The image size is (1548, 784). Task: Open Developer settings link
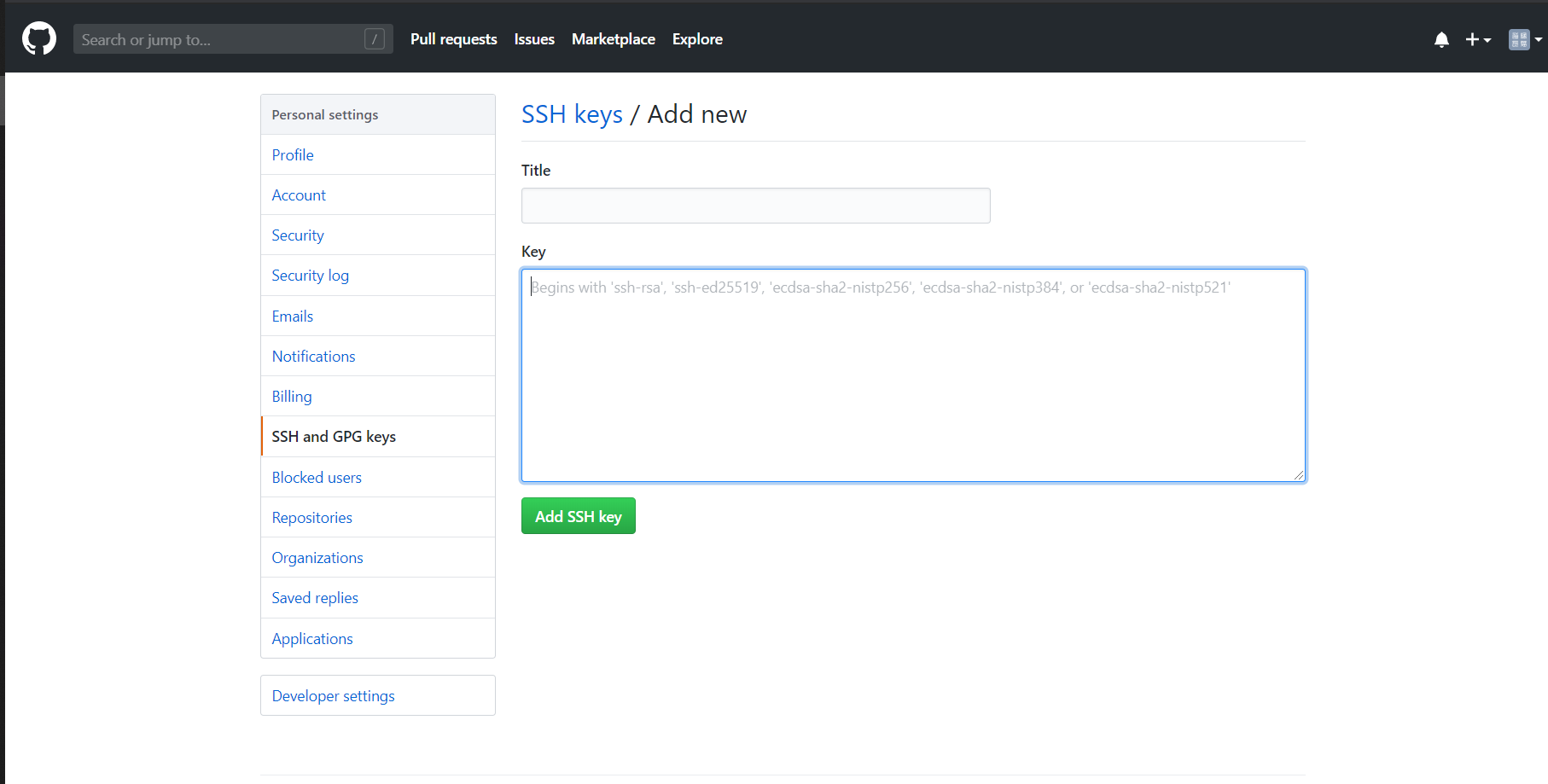tap(333, 696)
